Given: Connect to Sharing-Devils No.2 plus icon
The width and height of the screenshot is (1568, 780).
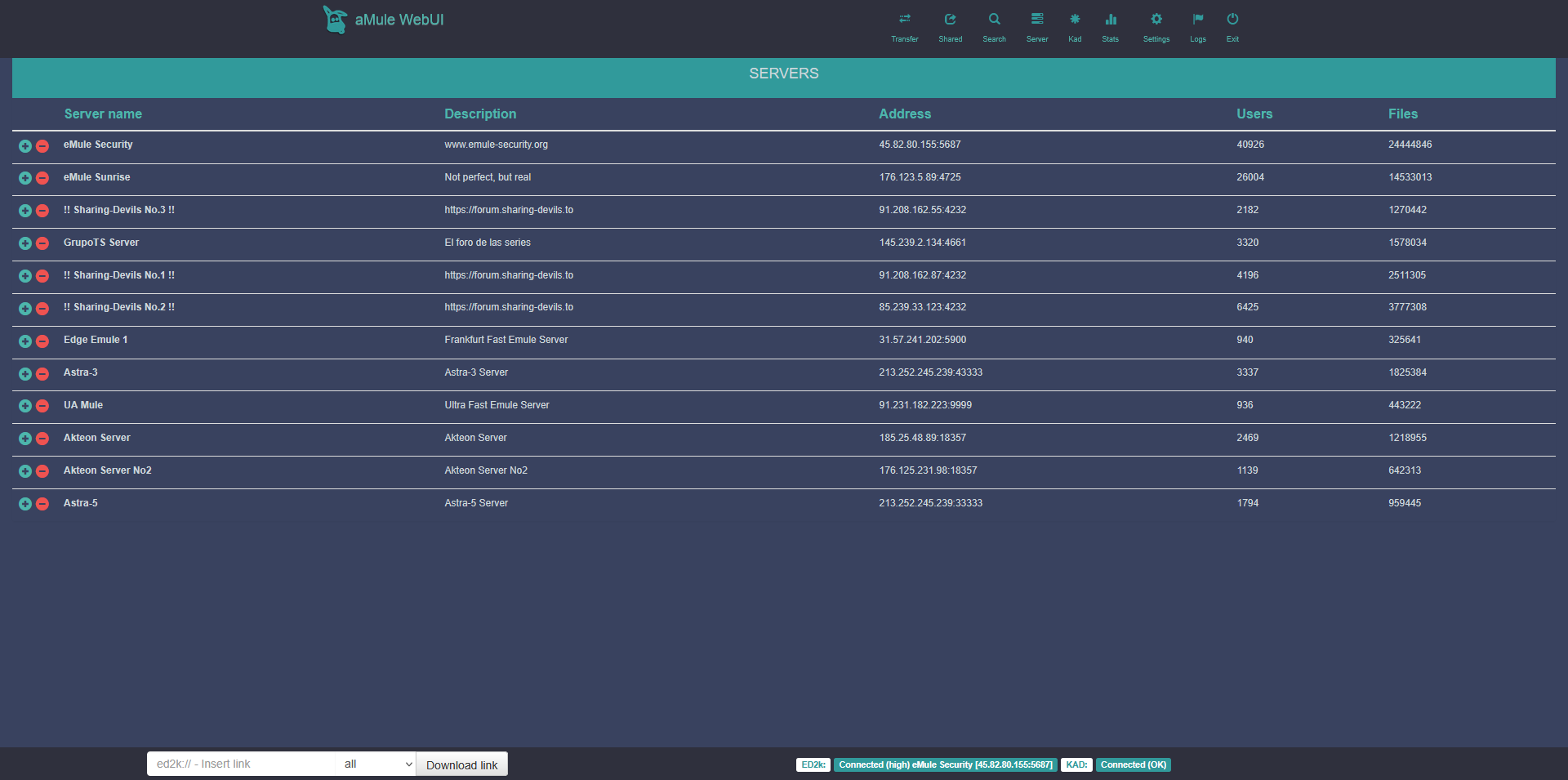Looking at the screenshot, I should [x=25, y=309].
